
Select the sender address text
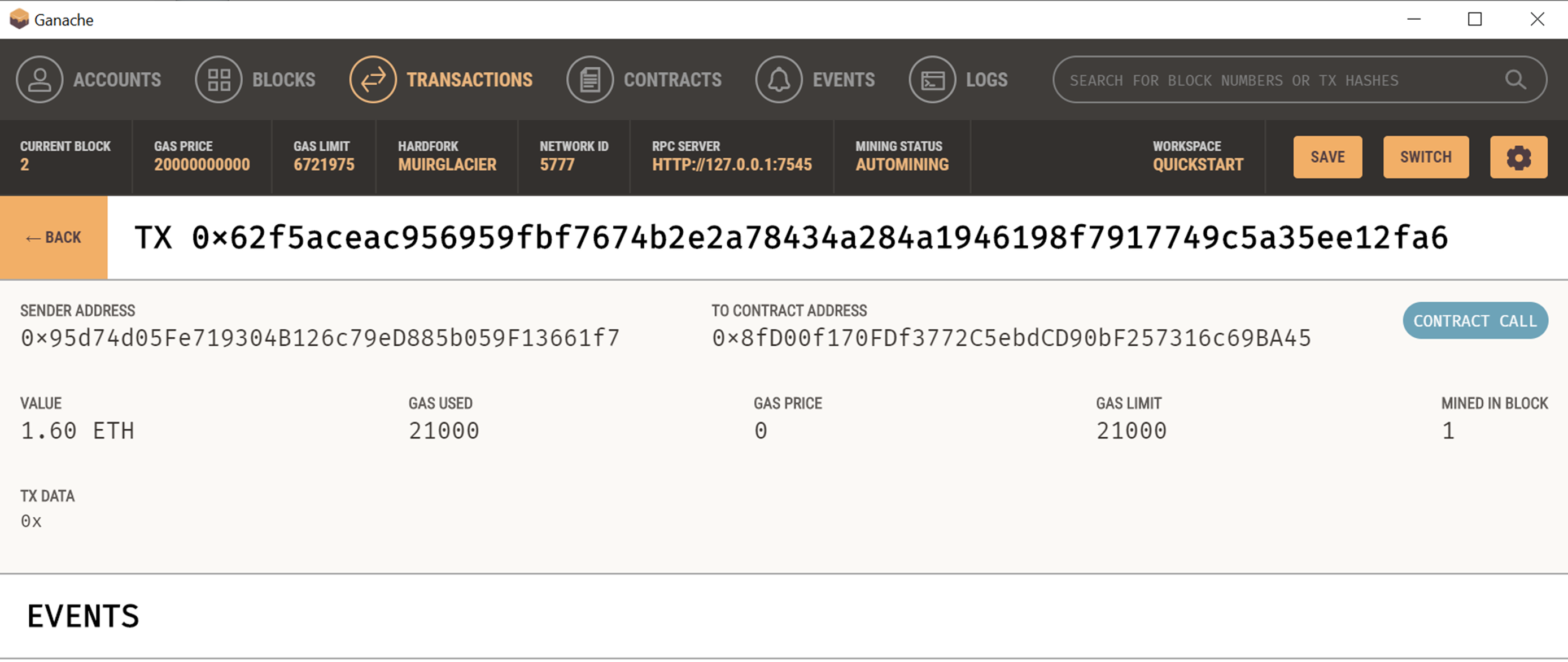320,337
